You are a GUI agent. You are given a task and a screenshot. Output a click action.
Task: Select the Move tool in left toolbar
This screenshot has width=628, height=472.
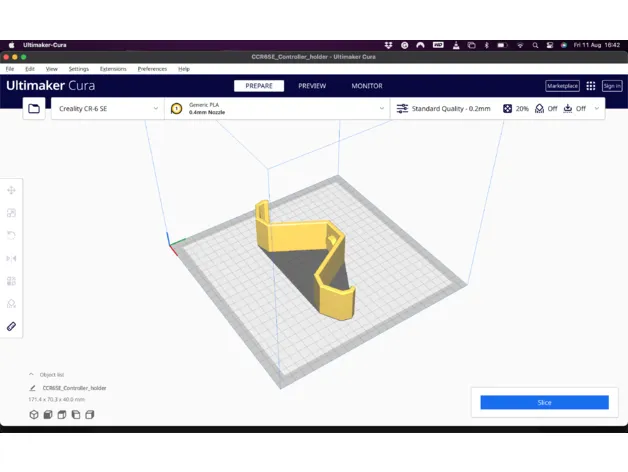pos(11,190)
